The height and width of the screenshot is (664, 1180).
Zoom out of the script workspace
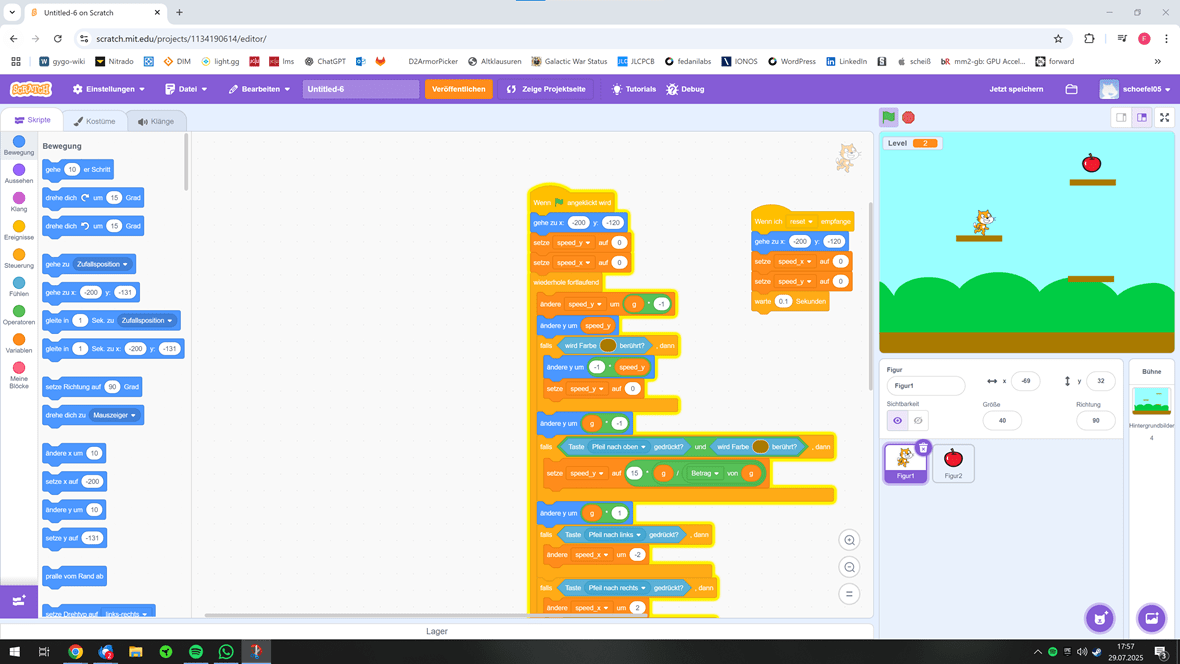pos(849,567)
